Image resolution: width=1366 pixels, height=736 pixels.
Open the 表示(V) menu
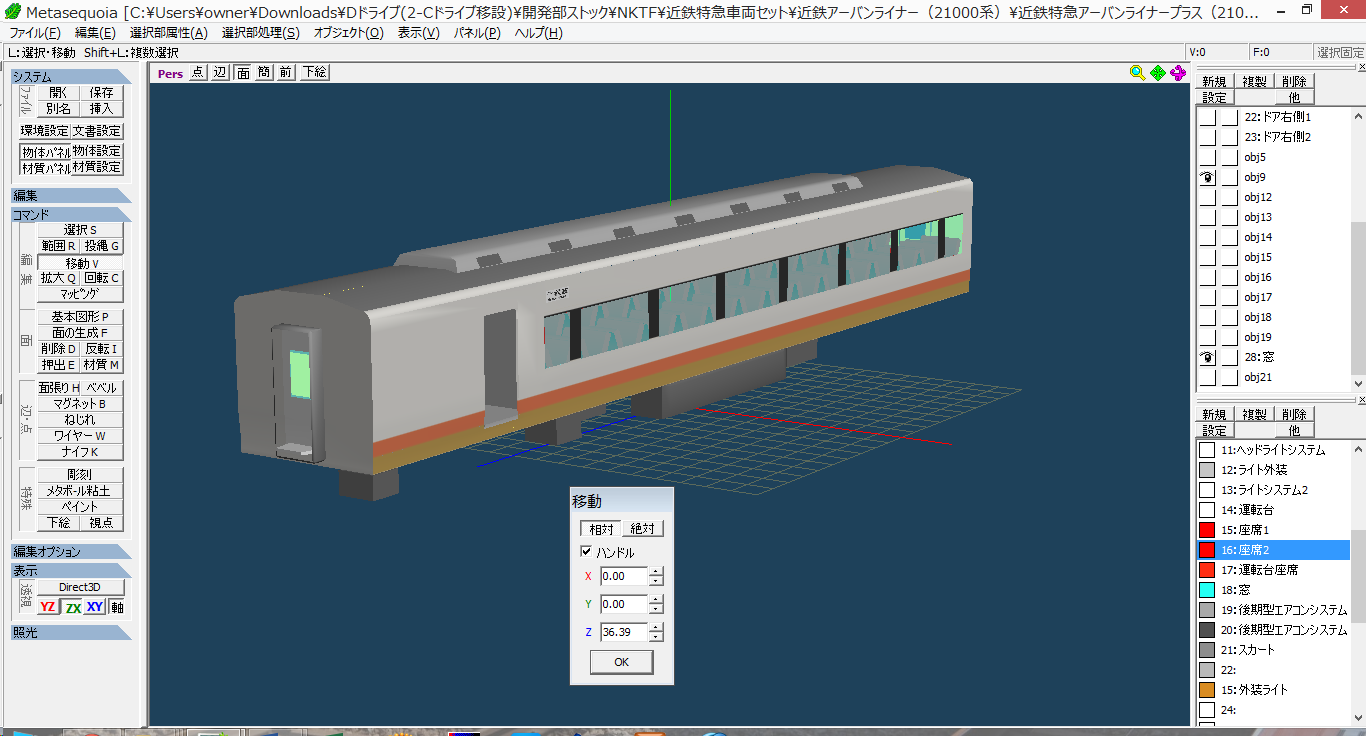pyautogui.click(x=418, y=33)
